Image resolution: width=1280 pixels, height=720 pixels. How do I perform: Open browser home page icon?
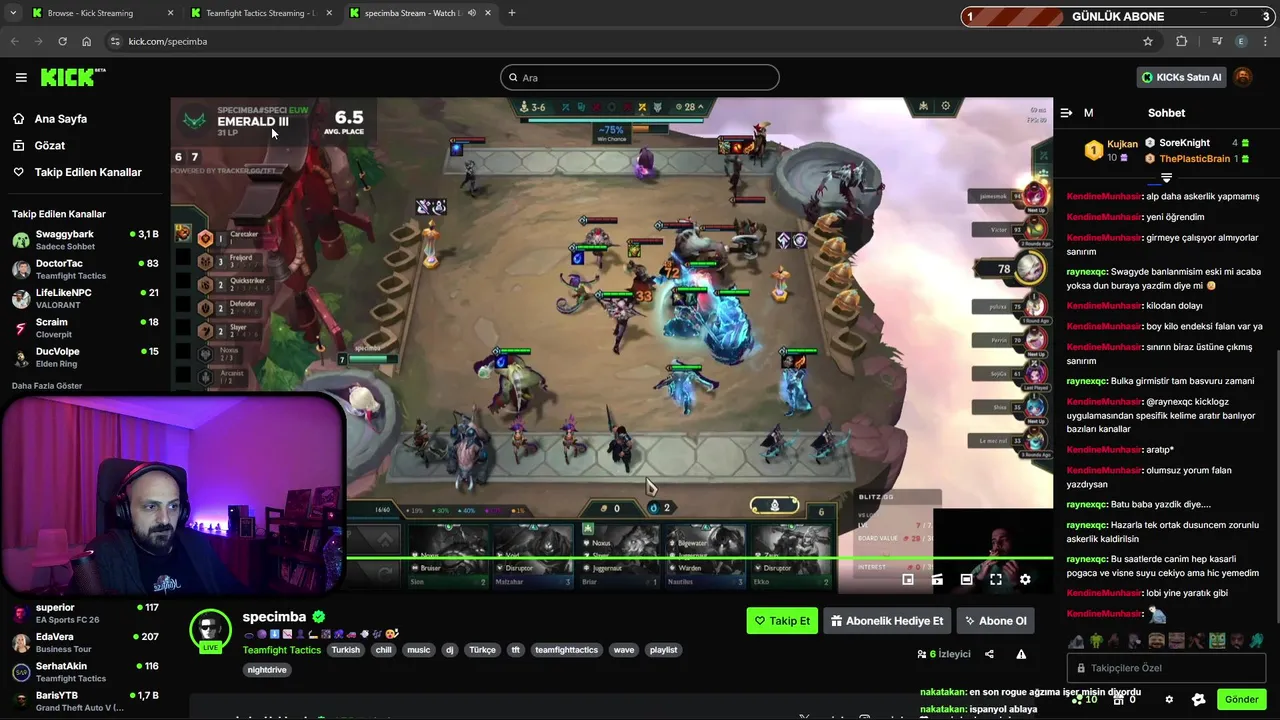pos(87,41)
